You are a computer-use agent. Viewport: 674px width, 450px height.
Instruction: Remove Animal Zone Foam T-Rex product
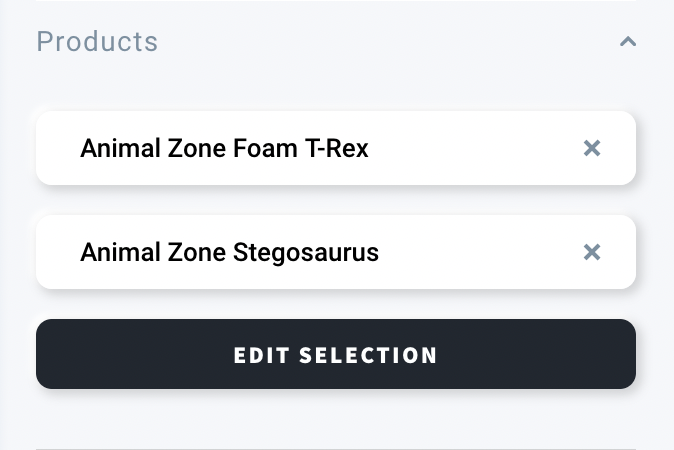click(592, 148)
